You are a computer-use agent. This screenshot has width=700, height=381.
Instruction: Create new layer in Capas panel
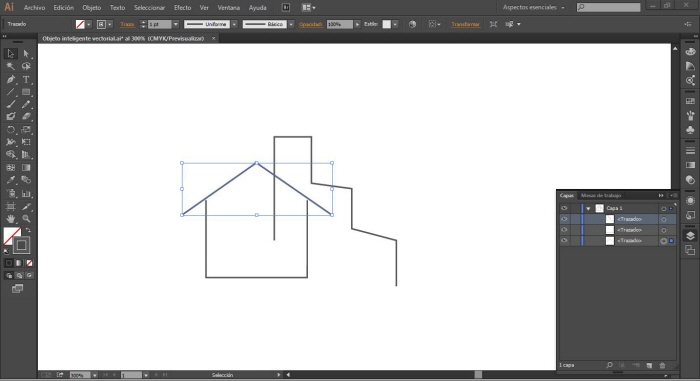tap(649, 365)
